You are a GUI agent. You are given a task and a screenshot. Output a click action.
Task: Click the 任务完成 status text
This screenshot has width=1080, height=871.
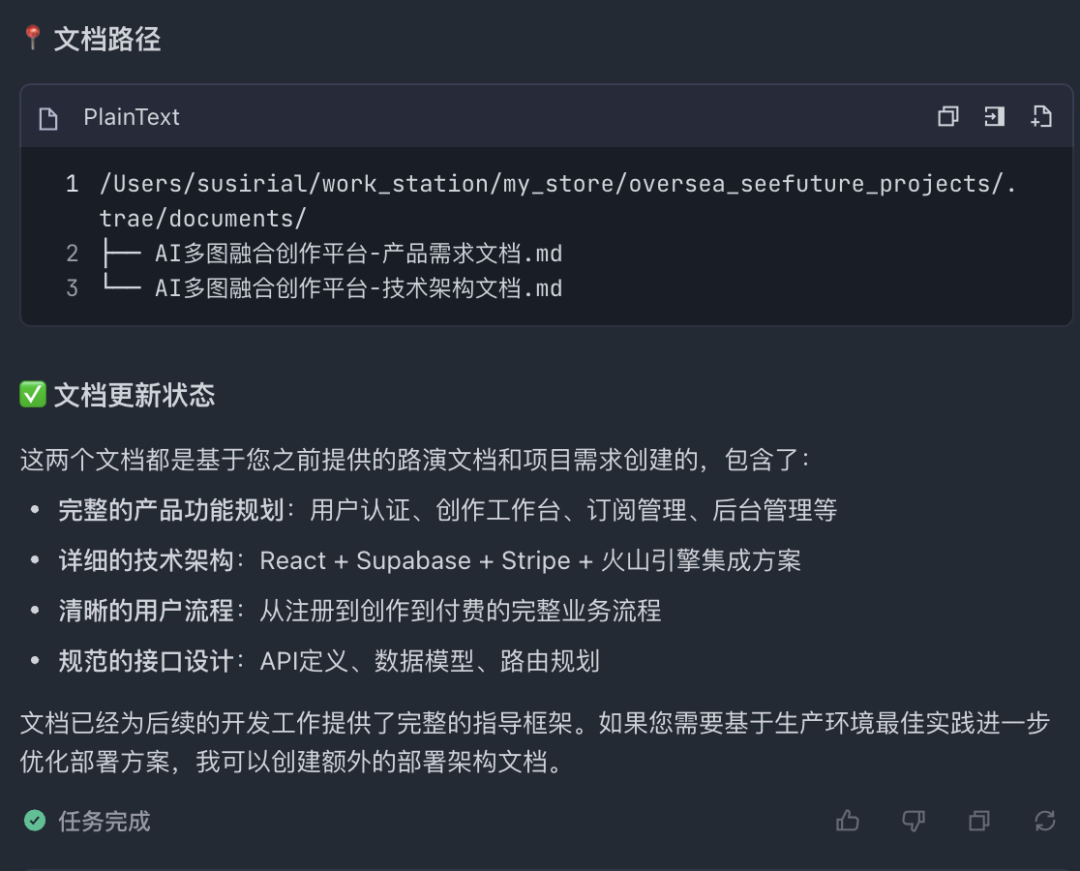(x=104, y=821)
